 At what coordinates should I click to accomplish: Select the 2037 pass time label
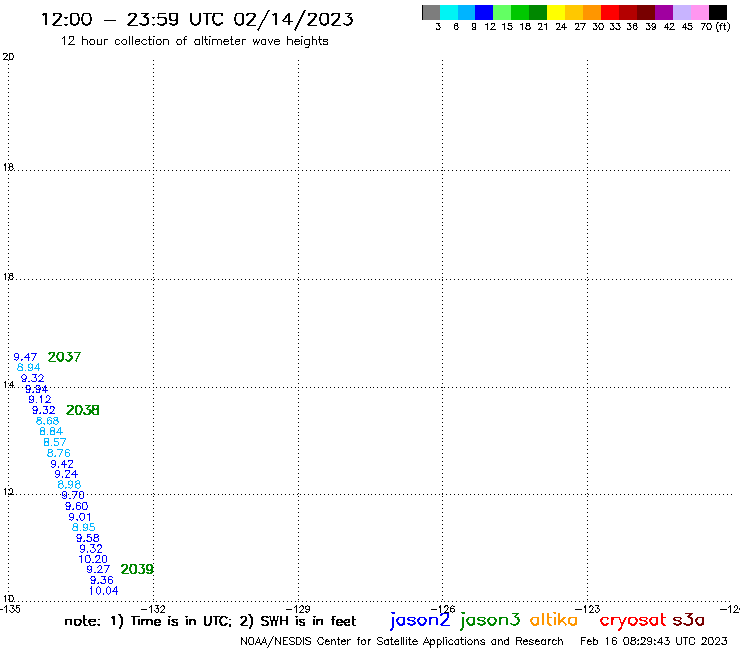click(x=64, y=357)
